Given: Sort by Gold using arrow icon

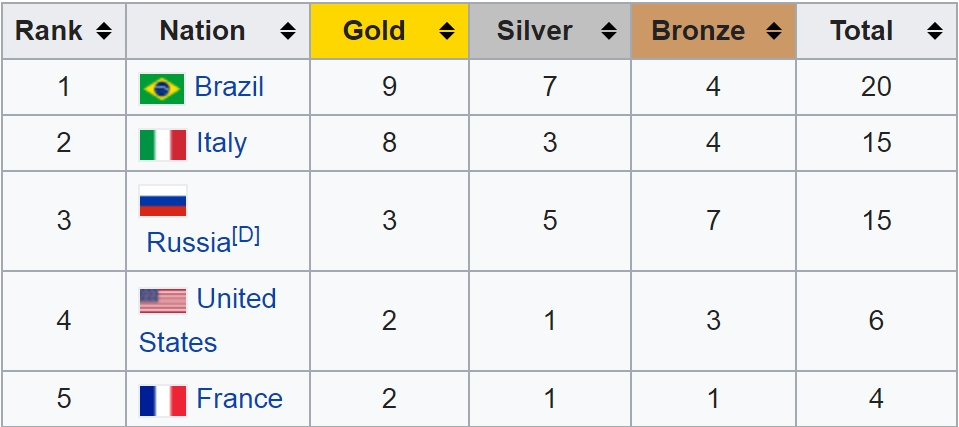Looking at the screenshot, I should pos(447,31).
